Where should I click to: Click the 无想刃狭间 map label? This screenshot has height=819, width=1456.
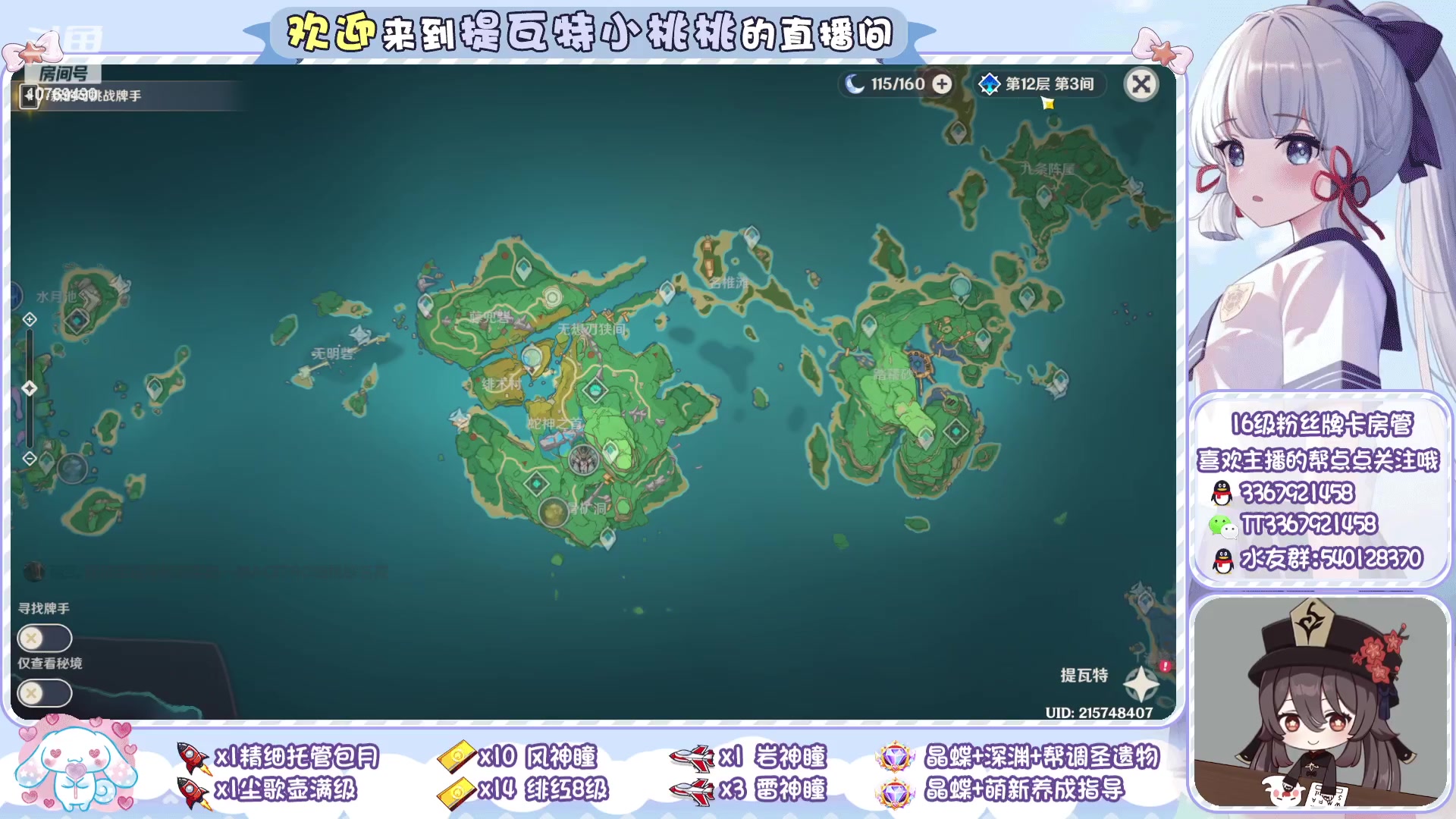(x=592, y=329)
